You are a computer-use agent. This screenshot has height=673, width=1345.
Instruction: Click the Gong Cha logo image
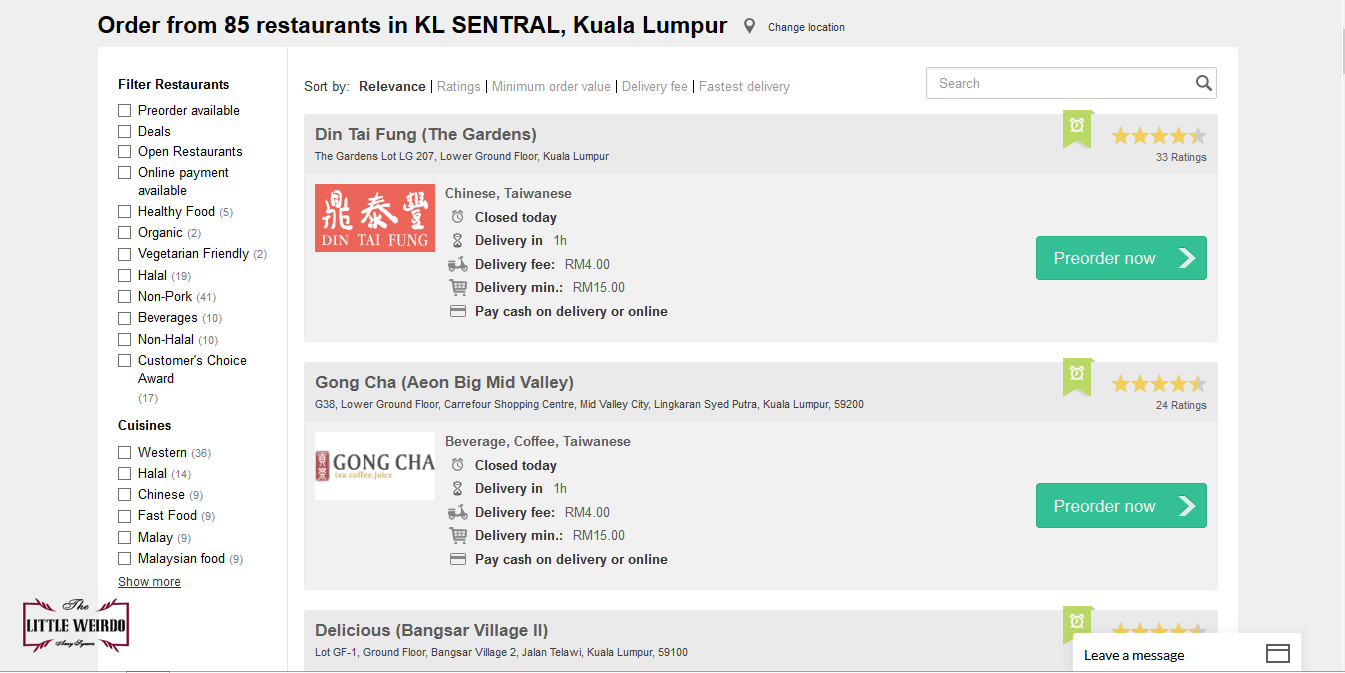point(375,466)
